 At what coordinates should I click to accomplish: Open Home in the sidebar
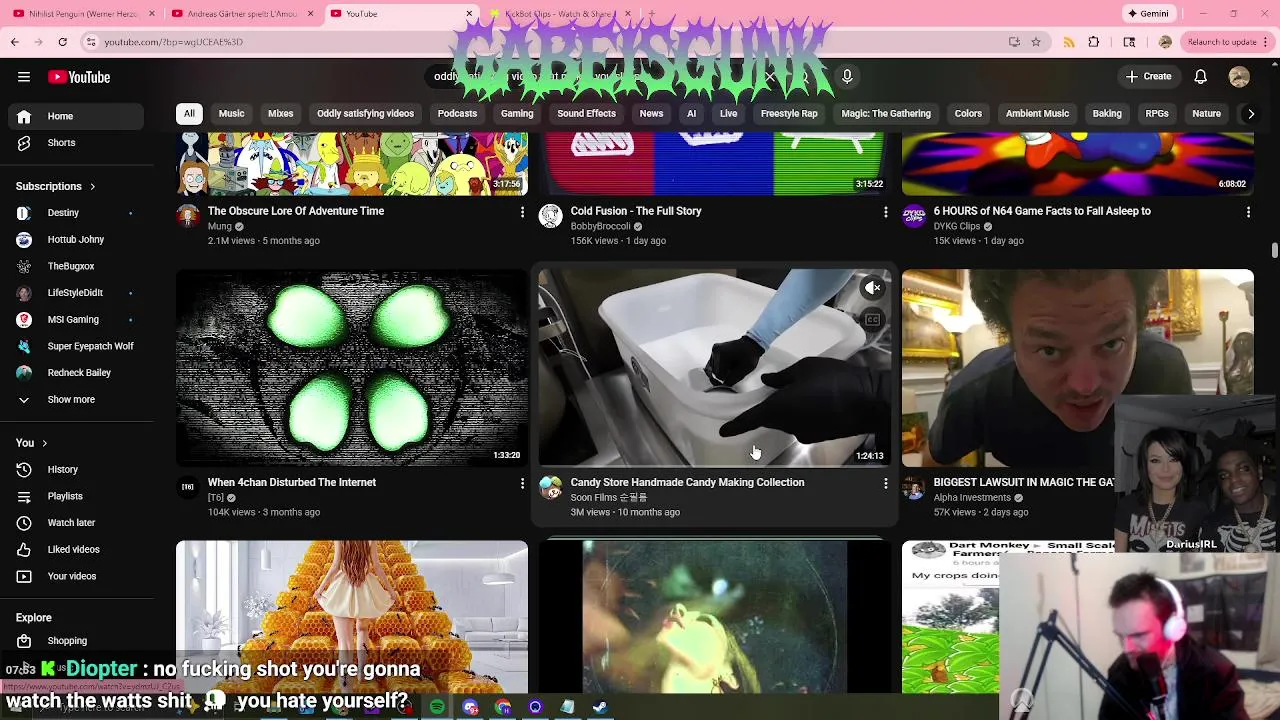(77, 116)
